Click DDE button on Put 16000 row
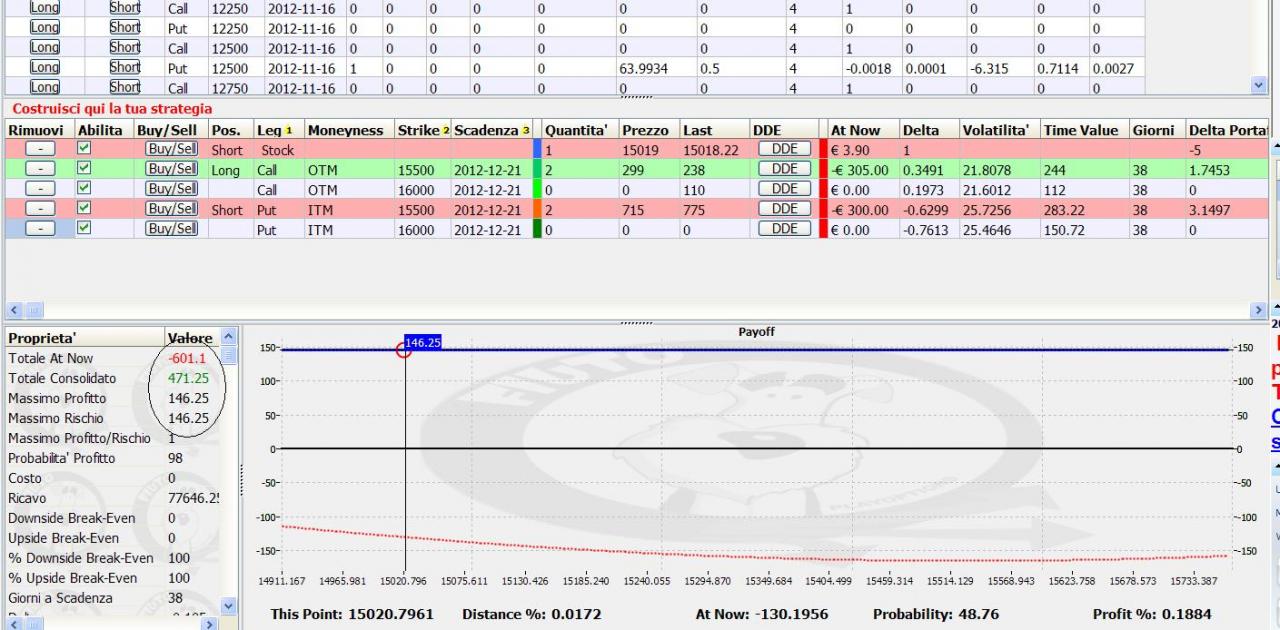Screen dimensions: 1280x630 coord(783,229)
